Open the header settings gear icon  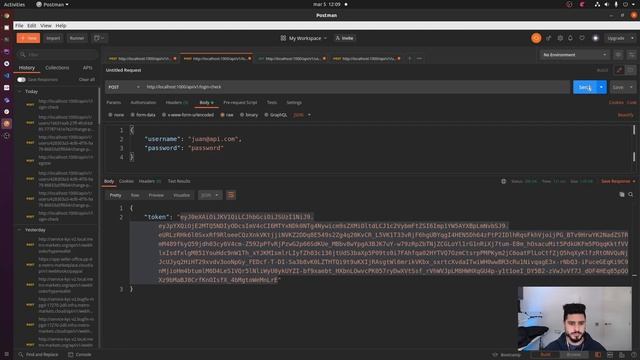click(560, 38)
